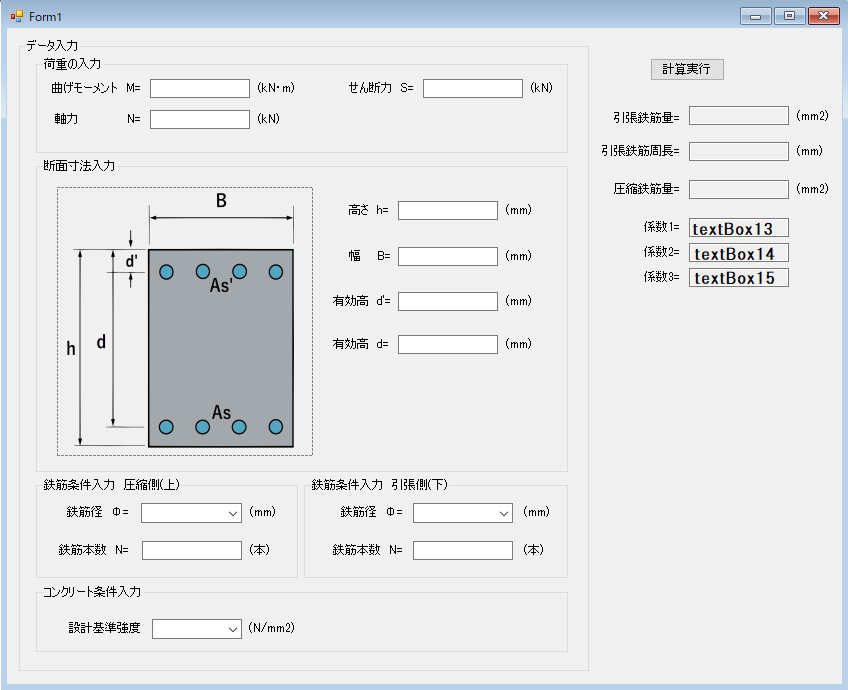Click the (N/mm2) unit label
The width and height of the screenshot is (848, 690).
click(x=271, y=628)
